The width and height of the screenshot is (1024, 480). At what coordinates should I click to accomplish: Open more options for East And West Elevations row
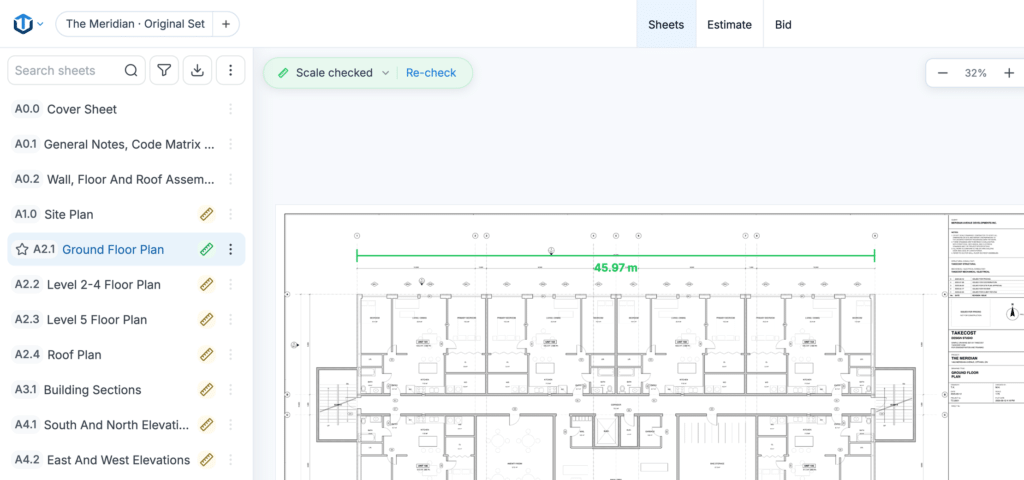[230, 460]
